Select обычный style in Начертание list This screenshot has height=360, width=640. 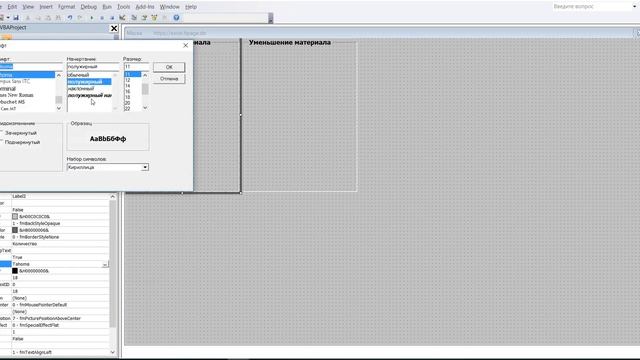pyautogui.click(x=89, y=75)
